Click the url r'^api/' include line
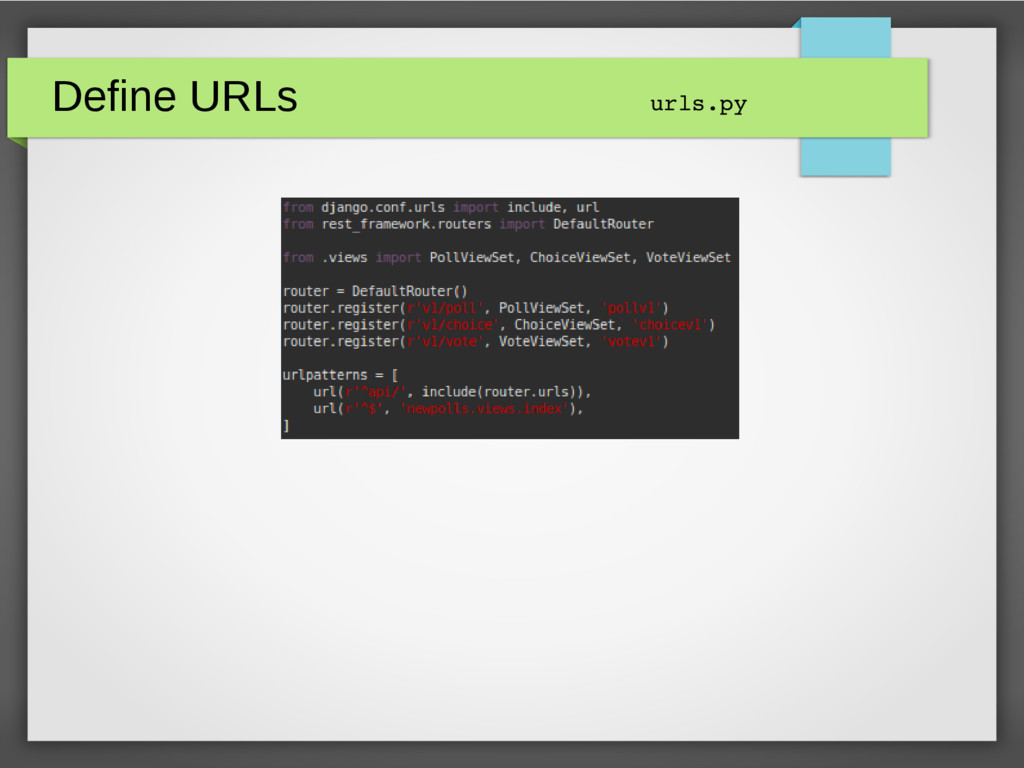This screenshot has width=1024, height=768. click(451, 392)
